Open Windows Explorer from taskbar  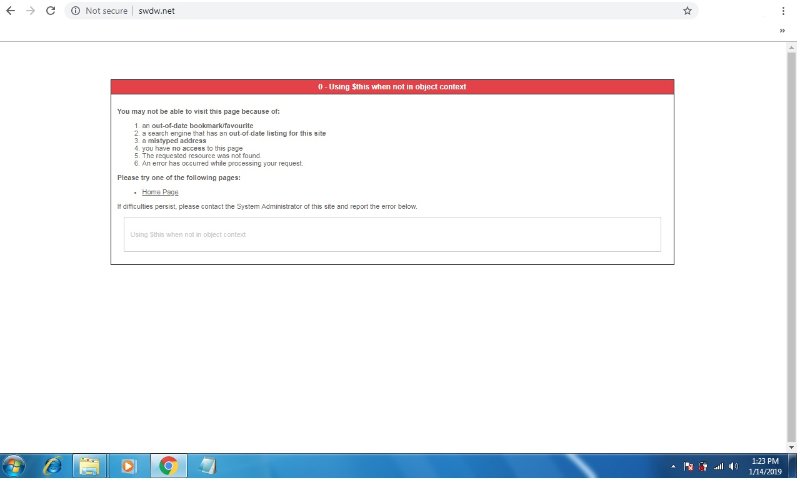click(x=90, y=466)
